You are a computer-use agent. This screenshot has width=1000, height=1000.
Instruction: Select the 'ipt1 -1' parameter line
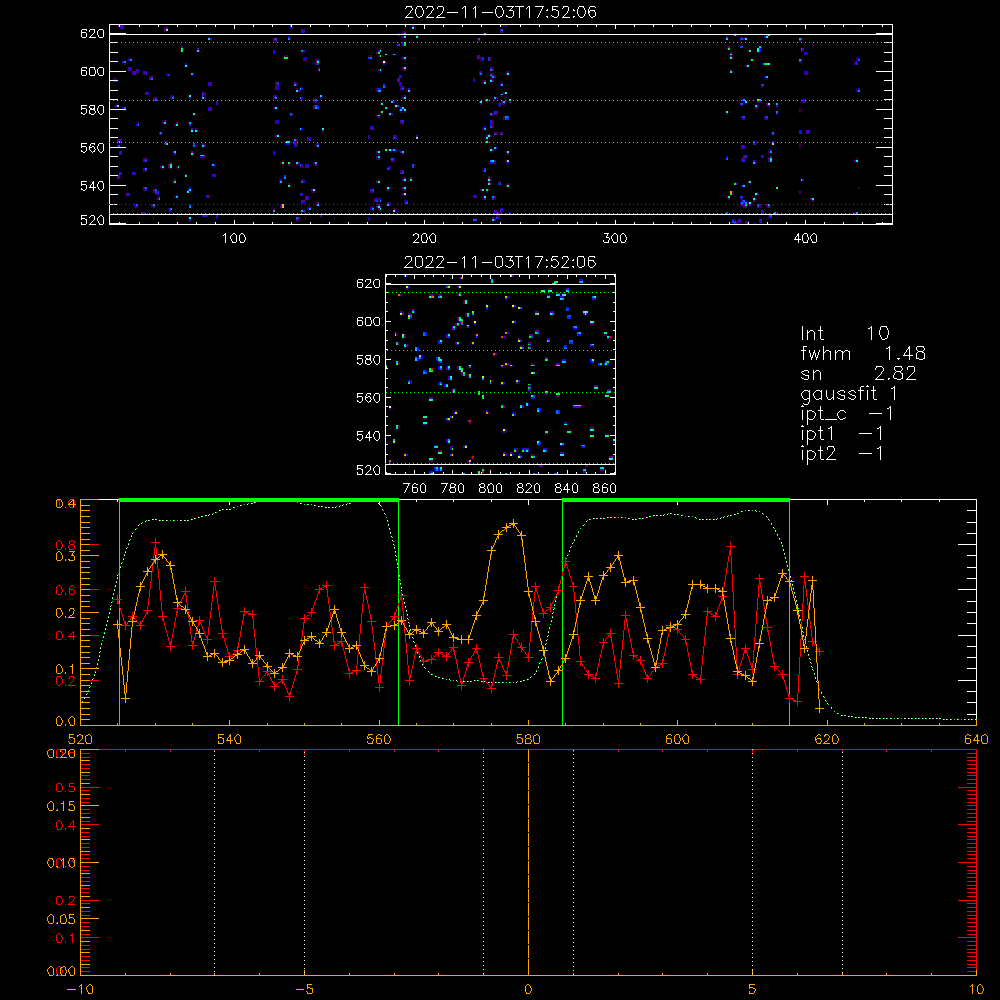point(842,434)
